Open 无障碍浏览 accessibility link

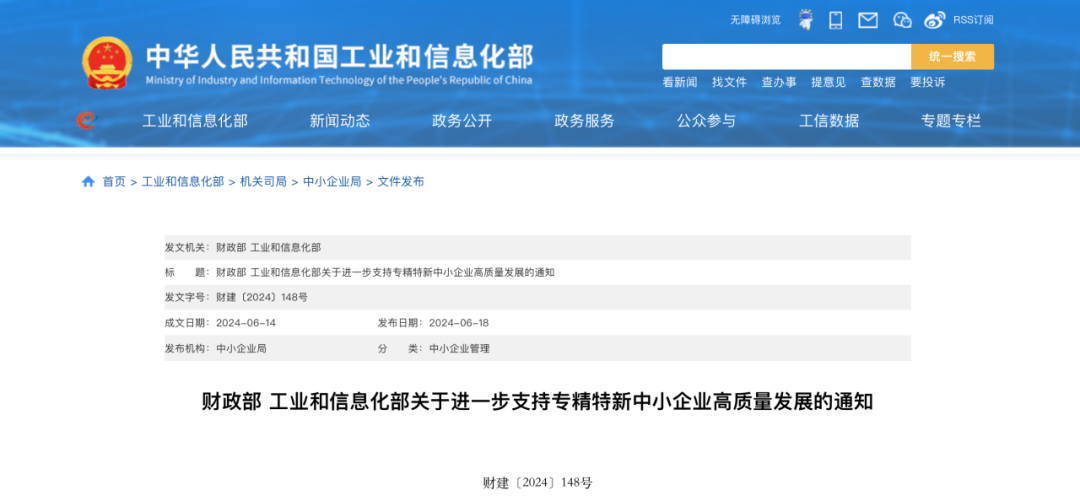click(756, 20)
